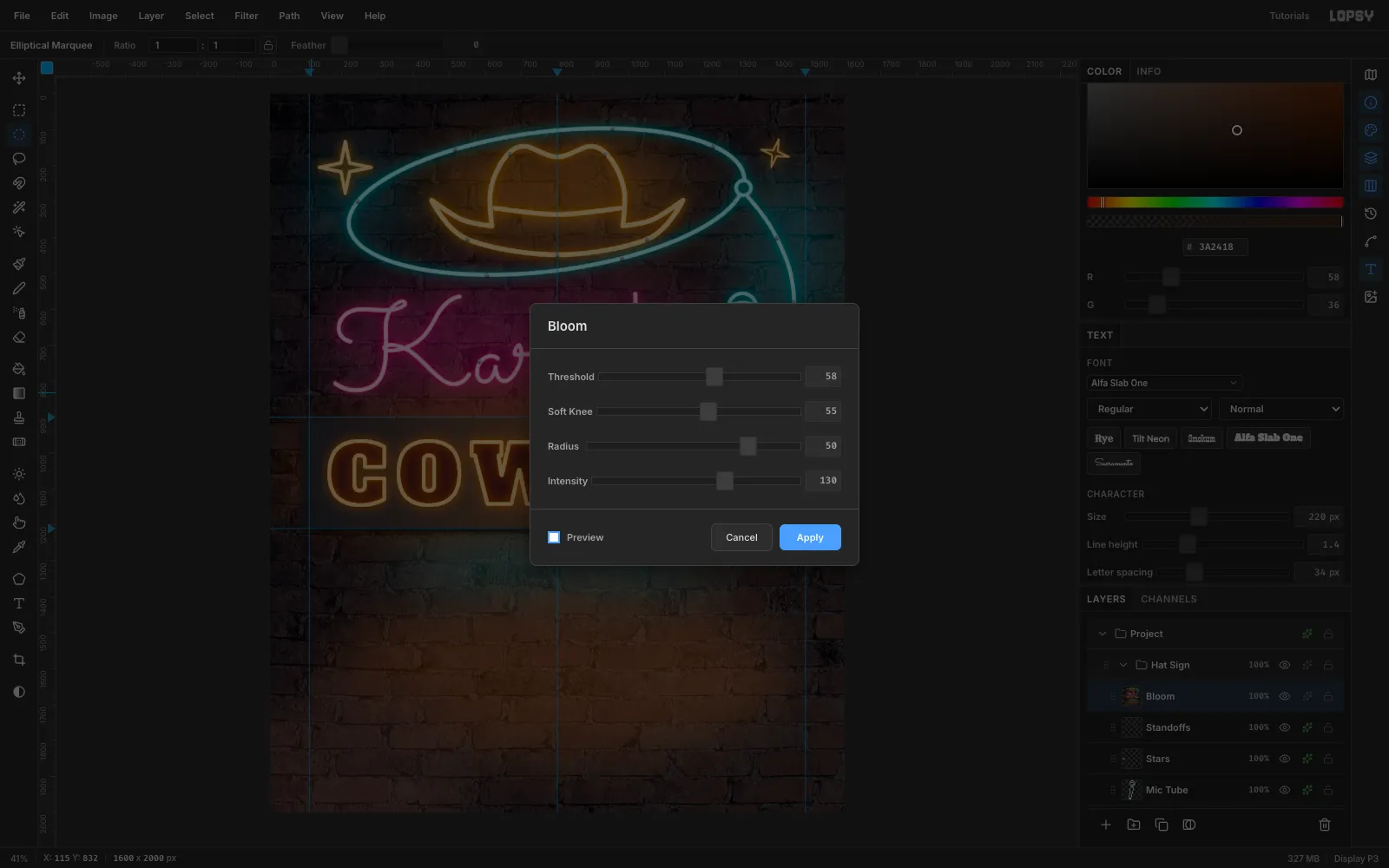Click the hue spectrum bar
The height and width of the screenshot is (868, 1389).
point(1215,202)
